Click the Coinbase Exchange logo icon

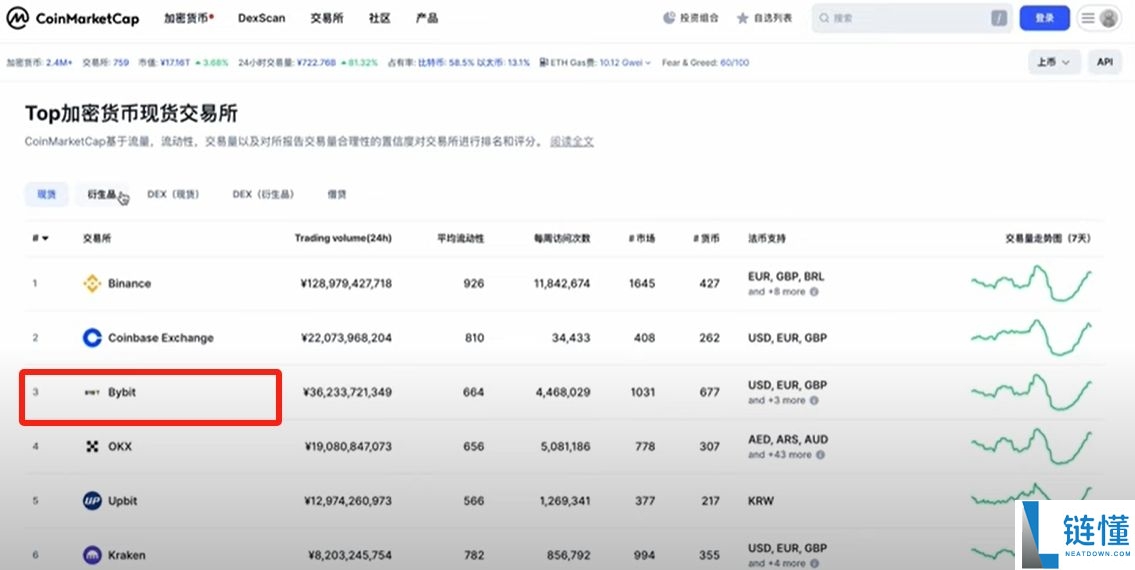(92, 338)
